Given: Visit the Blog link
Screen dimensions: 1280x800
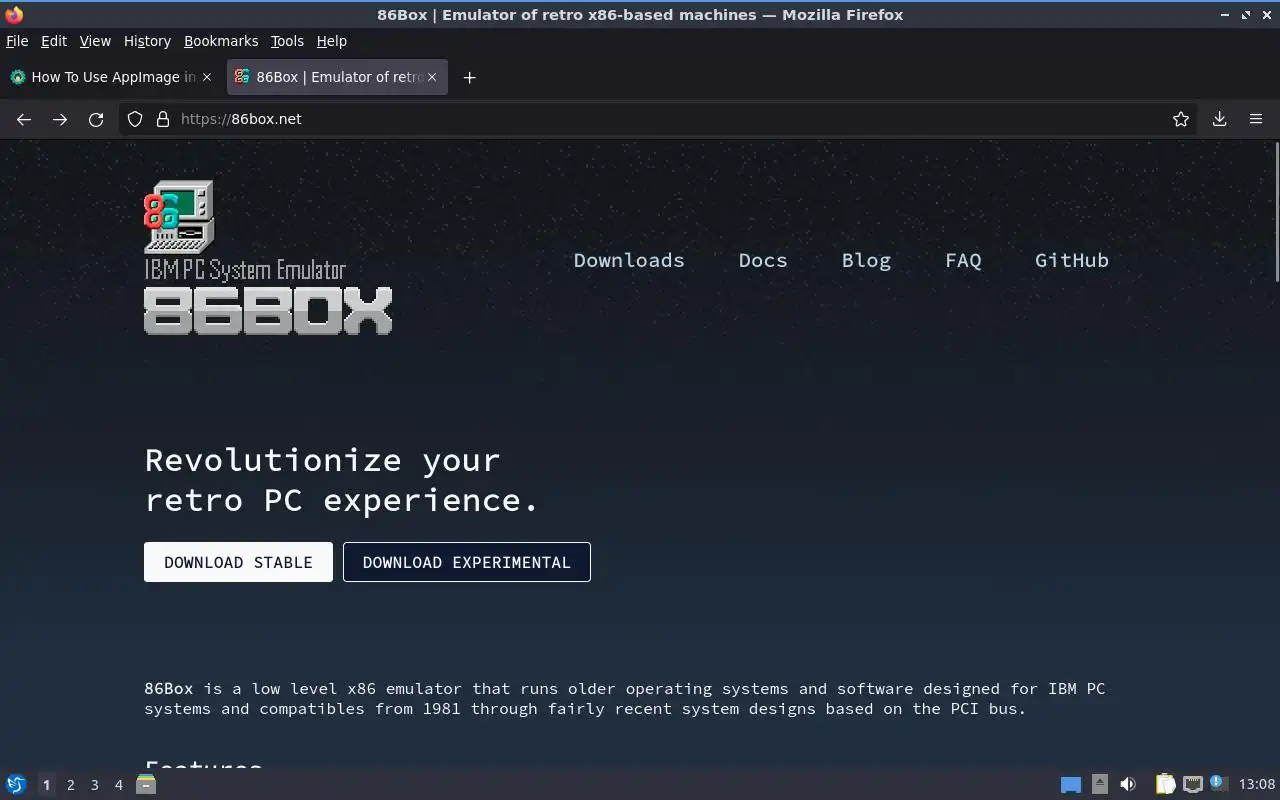Looking at the screenshot, I should [x=866, y=260].
